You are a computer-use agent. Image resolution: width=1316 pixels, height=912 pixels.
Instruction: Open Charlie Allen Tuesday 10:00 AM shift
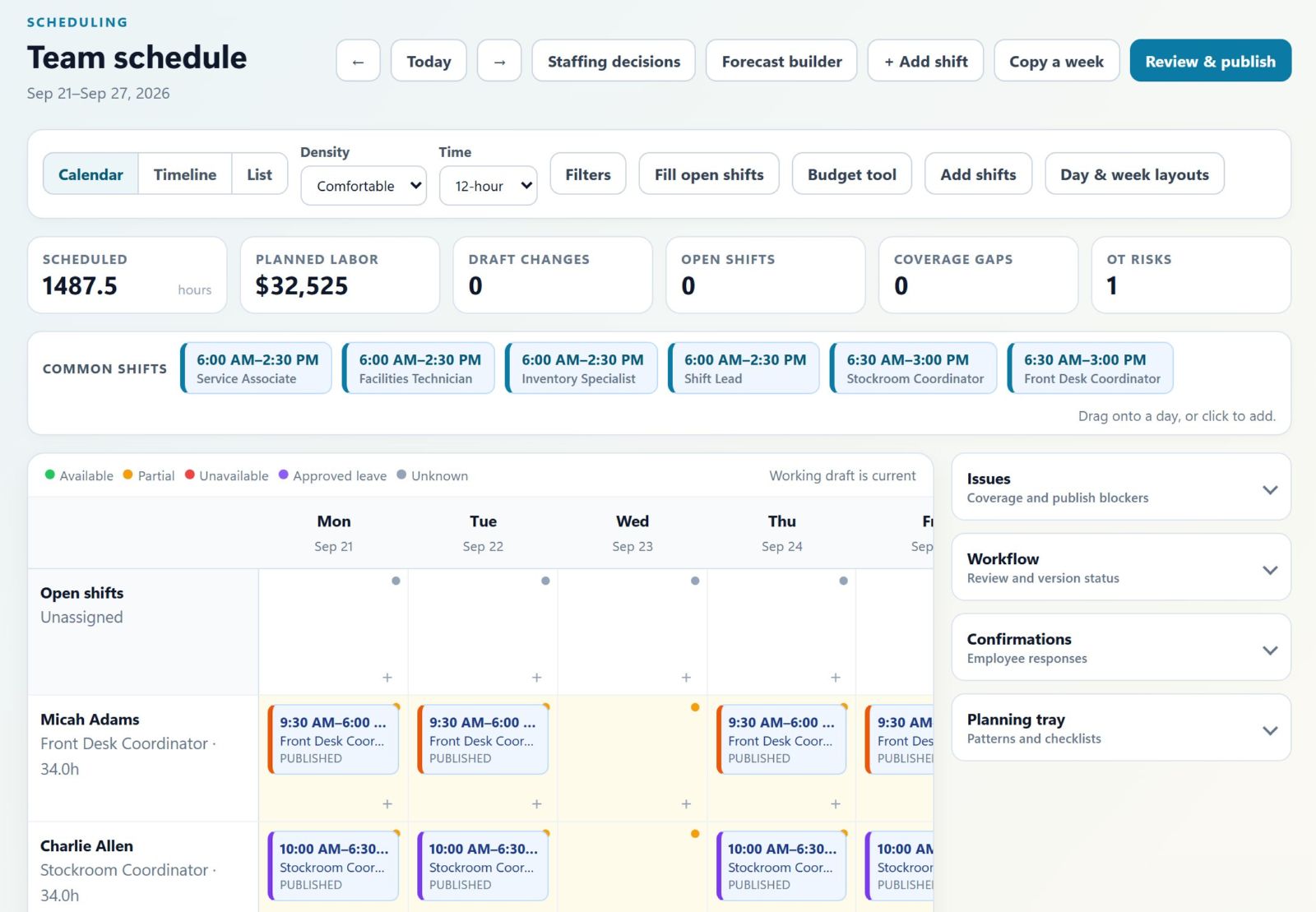pyautogui.click(x=483, y=866)
